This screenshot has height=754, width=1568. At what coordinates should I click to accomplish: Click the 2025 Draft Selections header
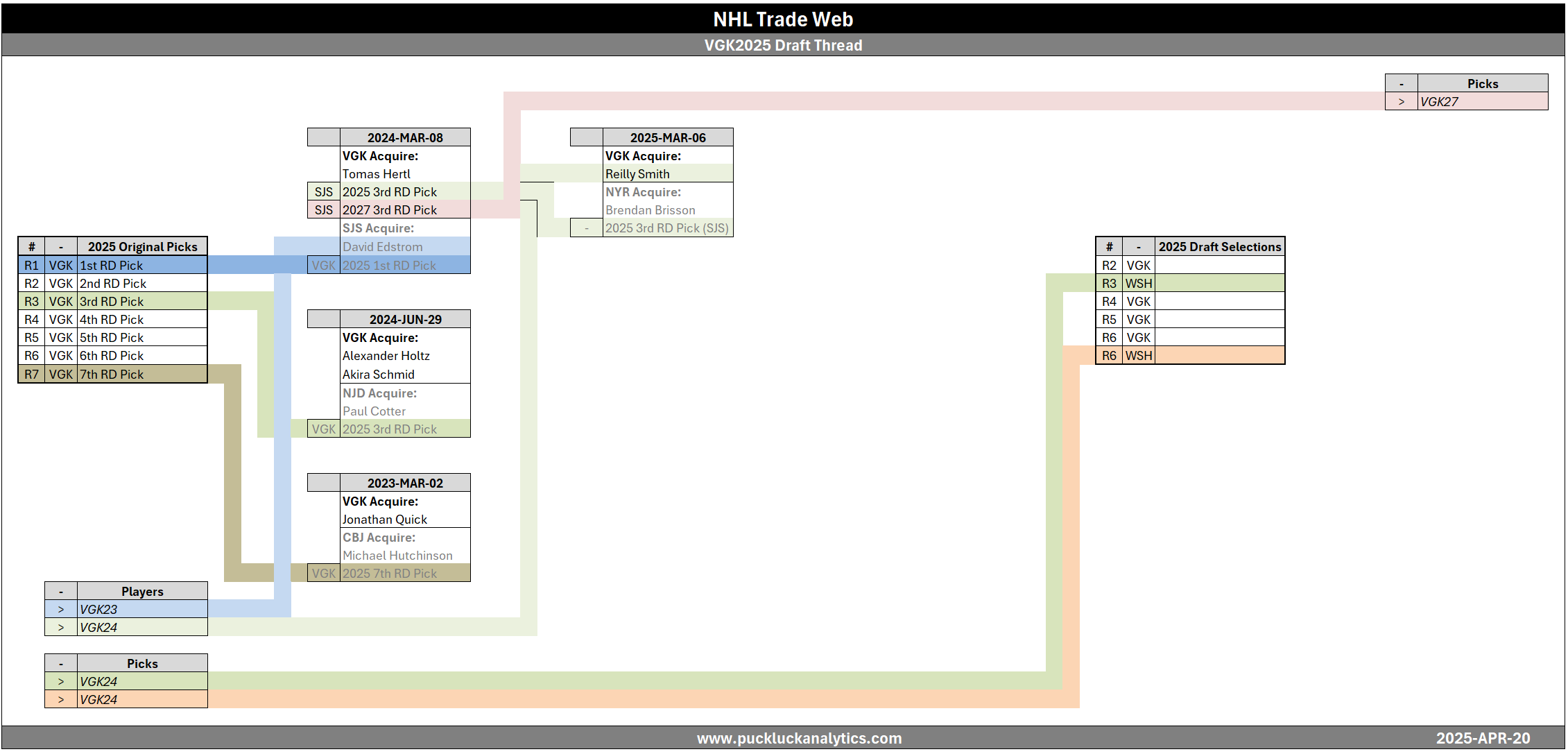(x=1219, y=247)
